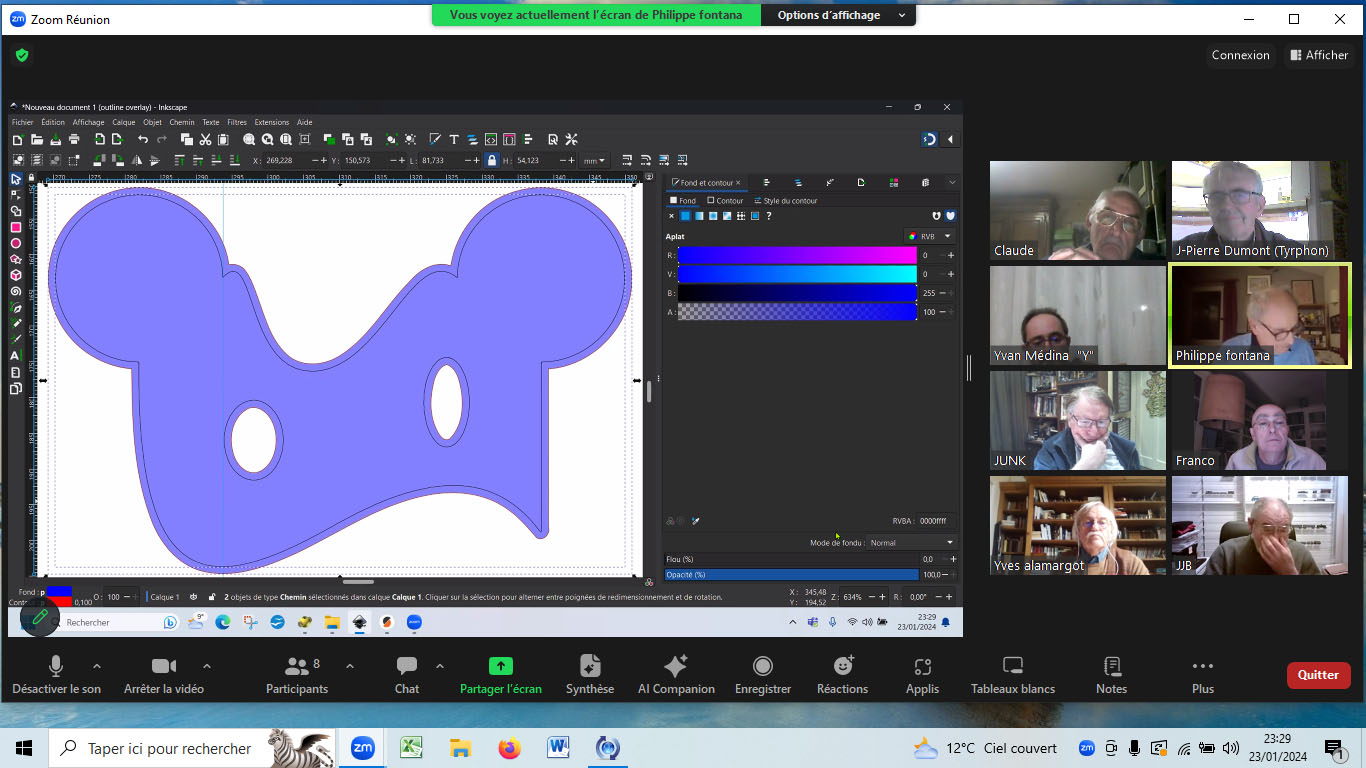
Task: Open the mm units dropdown
Action: (595, 160)
